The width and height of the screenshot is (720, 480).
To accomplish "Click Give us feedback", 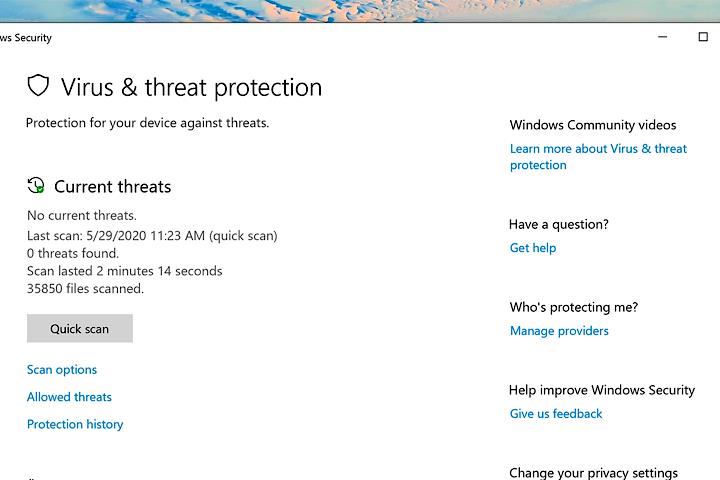I will pyautogui.click(x=556, y=414).
